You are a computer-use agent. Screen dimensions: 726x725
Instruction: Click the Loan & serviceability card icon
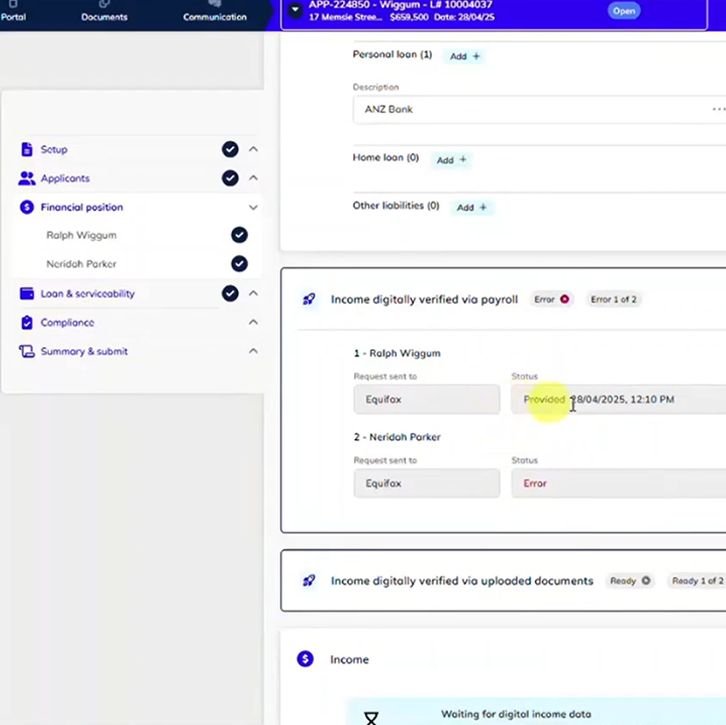[x=27, y=294]
